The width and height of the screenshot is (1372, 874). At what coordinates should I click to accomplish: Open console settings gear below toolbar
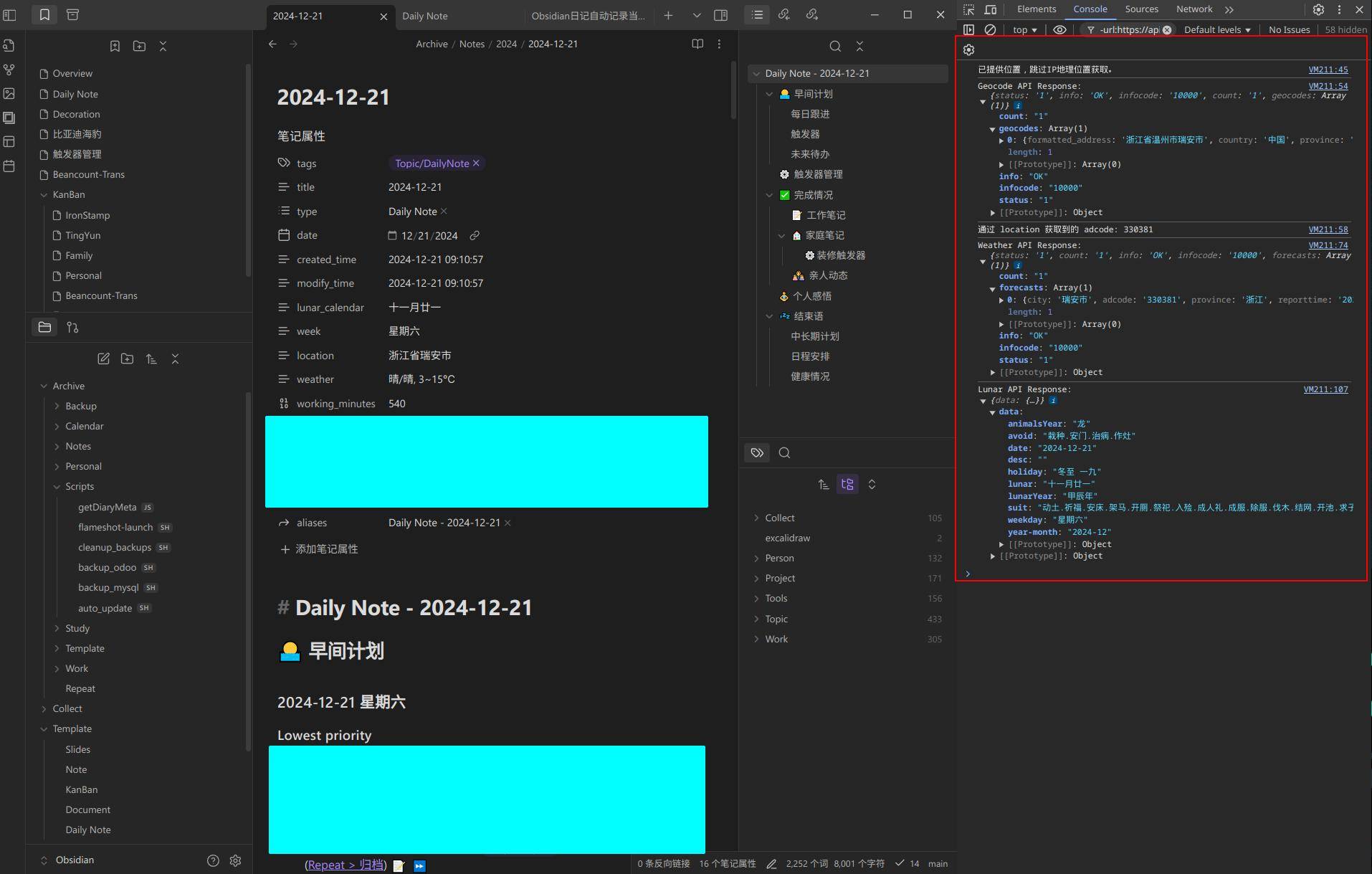[968, 49]
